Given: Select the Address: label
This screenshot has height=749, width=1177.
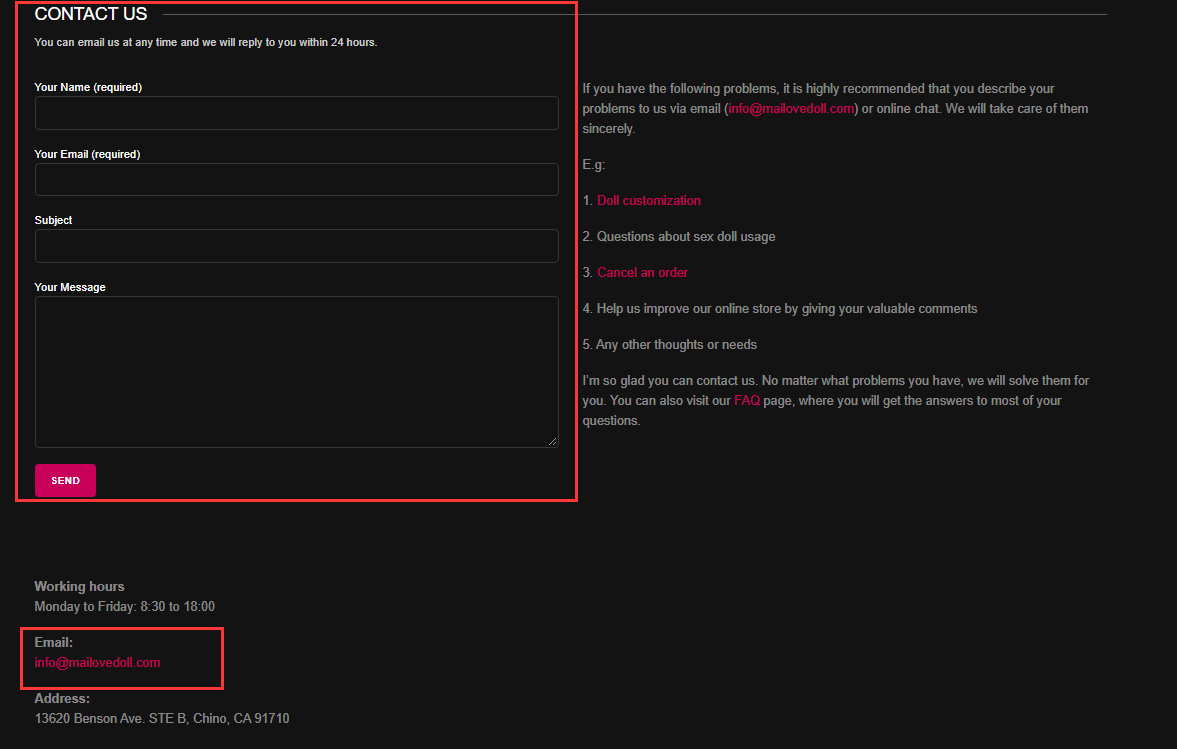Looking at the screenshot, I should [x=62, y=698].
